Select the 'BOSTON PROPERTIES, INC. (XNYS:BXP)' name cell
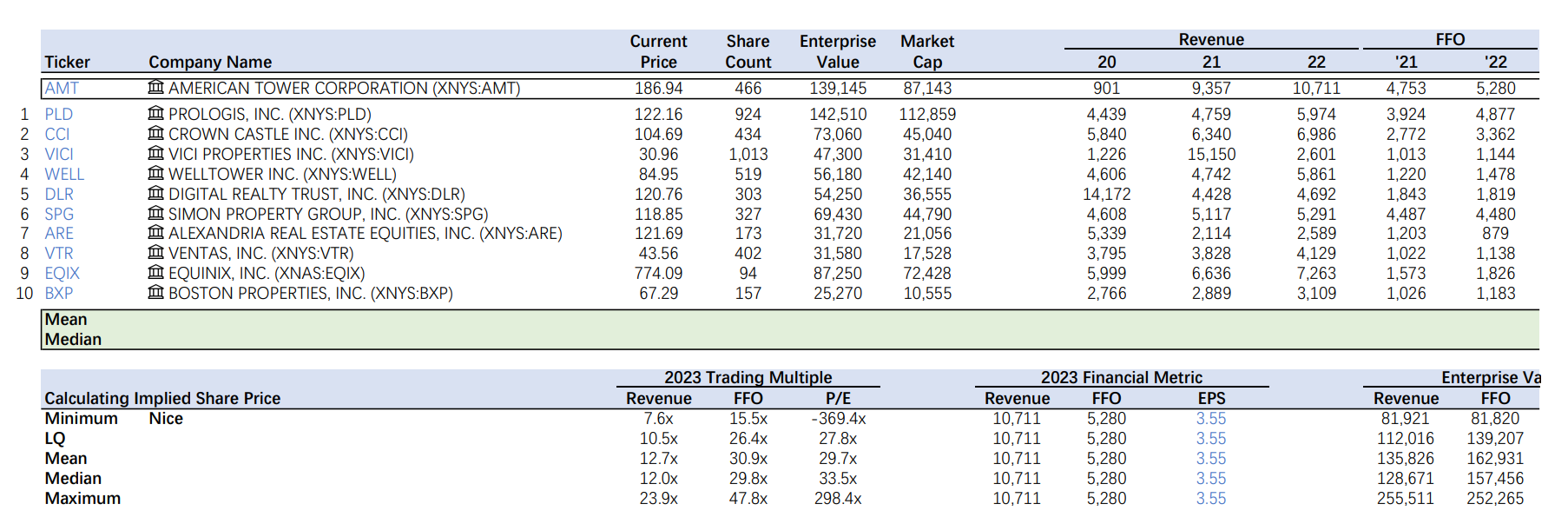Viewport: 1568px width, 524px height. click(311, 294)
